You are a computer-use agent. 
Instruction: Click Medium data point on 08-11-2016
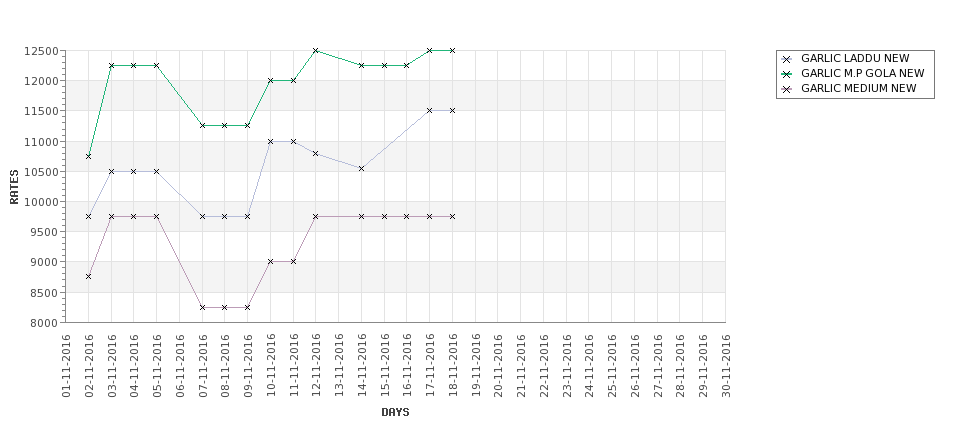coord(224,307)
